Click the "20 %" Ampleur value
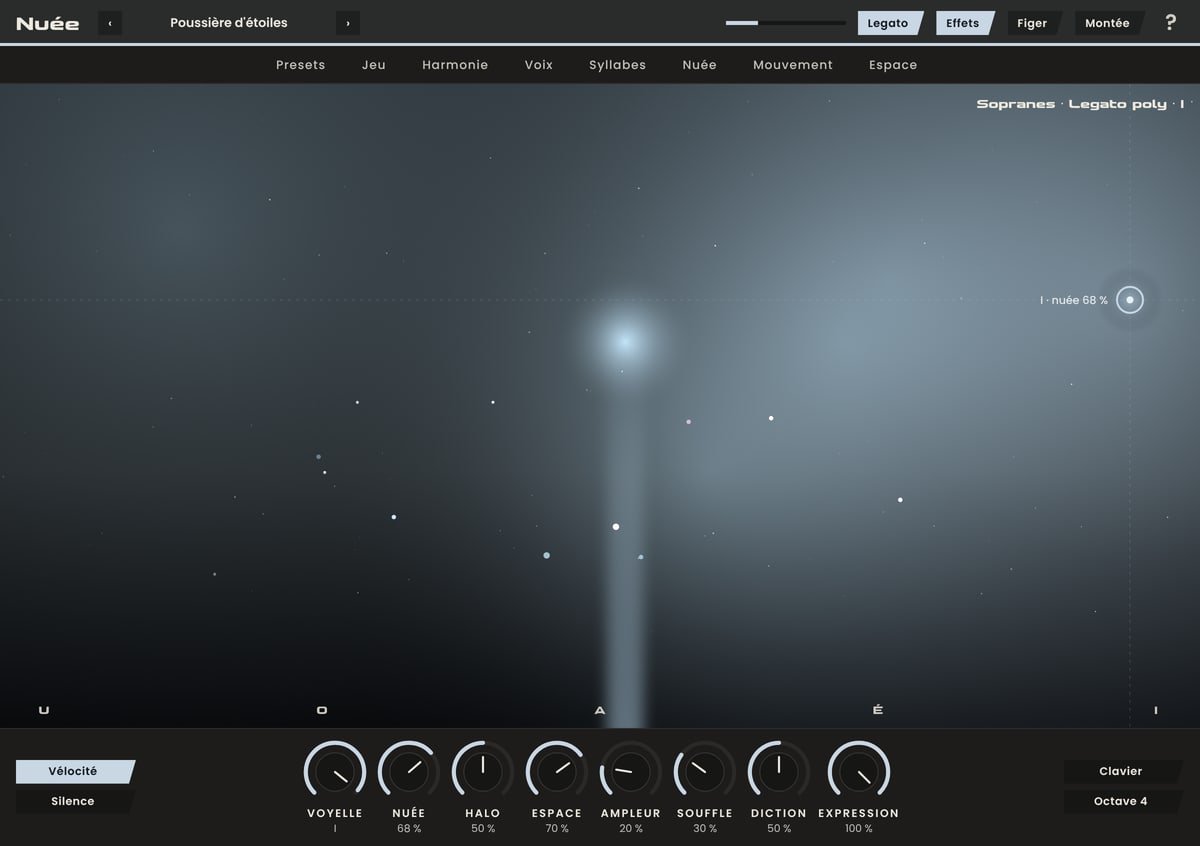1200x846 pixels. pos(631,829)
